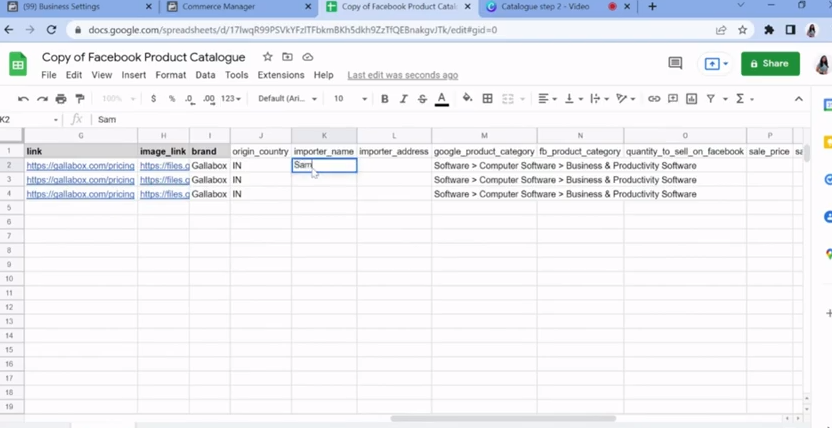Bookmark this page star icon
This screenshot has height=428, width=832.
(x=742, y=30)
